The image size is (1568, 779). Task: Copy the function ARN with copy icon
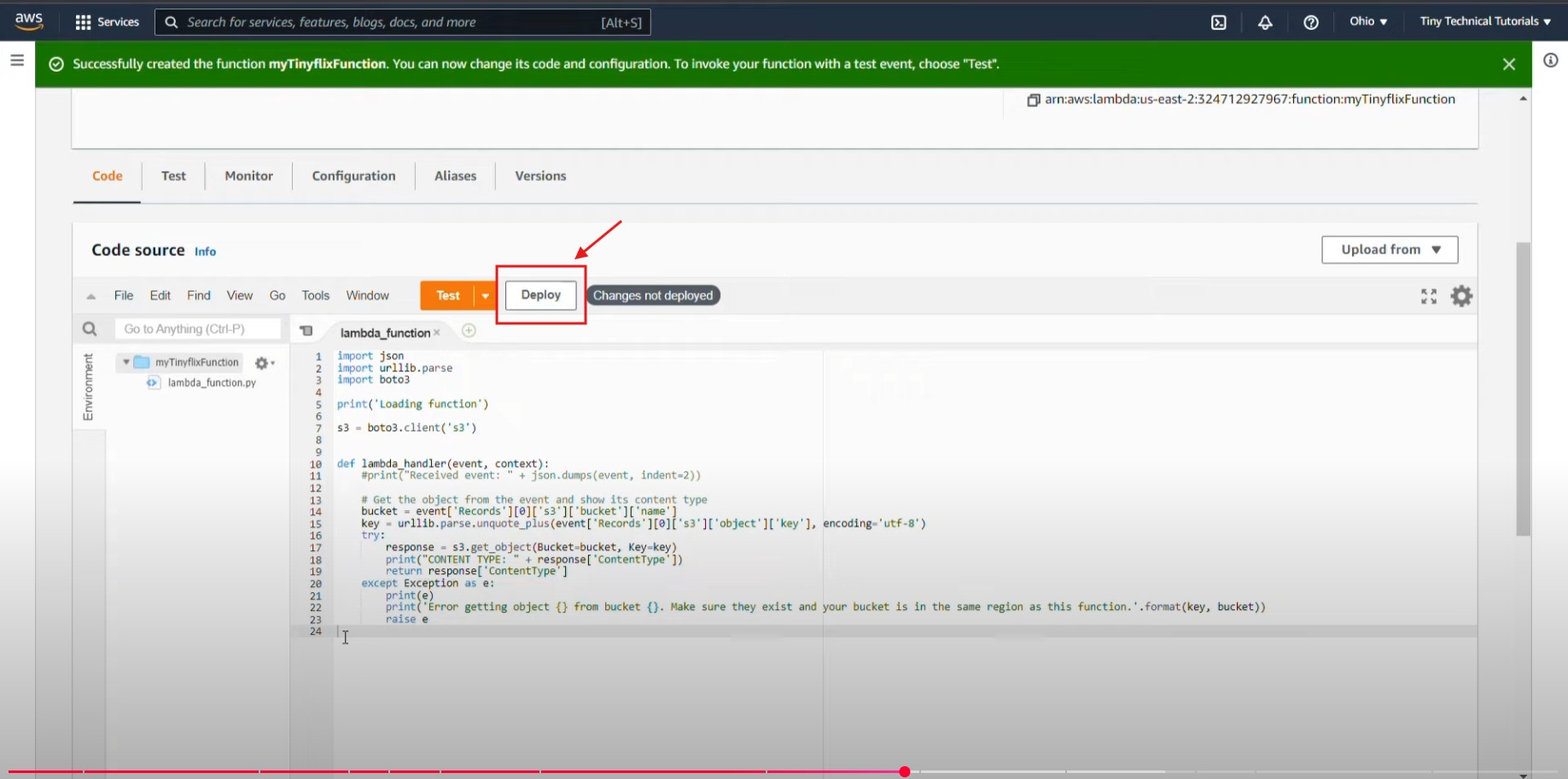(x=1033, y=100)
